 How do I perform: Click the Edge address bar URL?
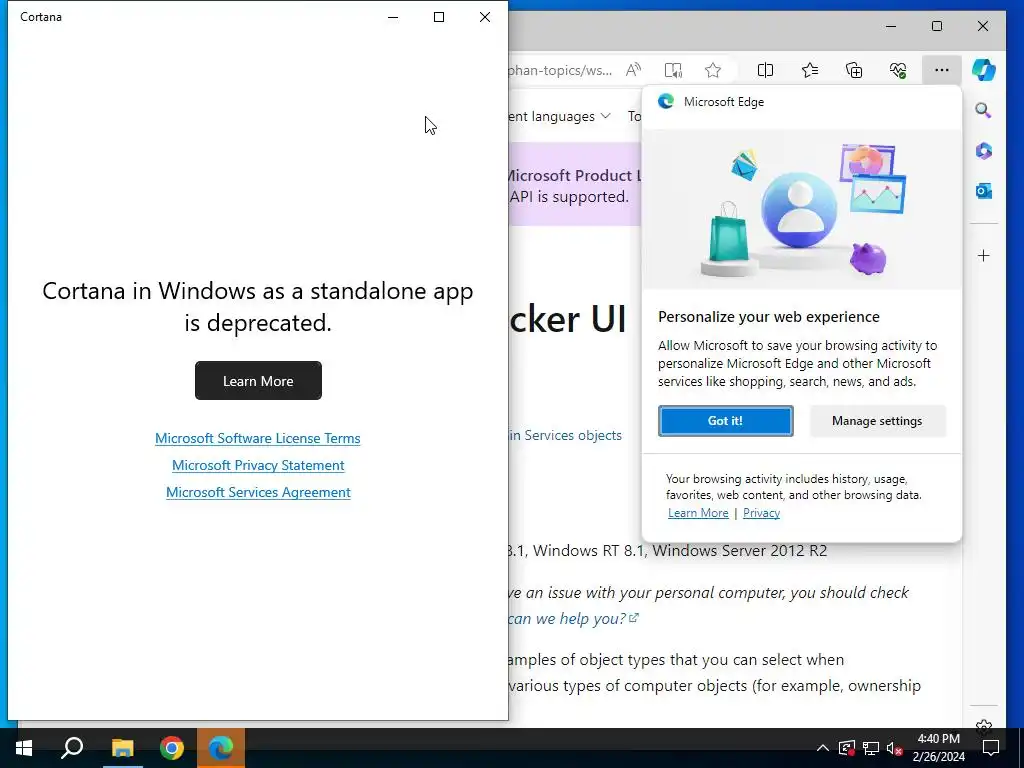click(x=560, y=70)
